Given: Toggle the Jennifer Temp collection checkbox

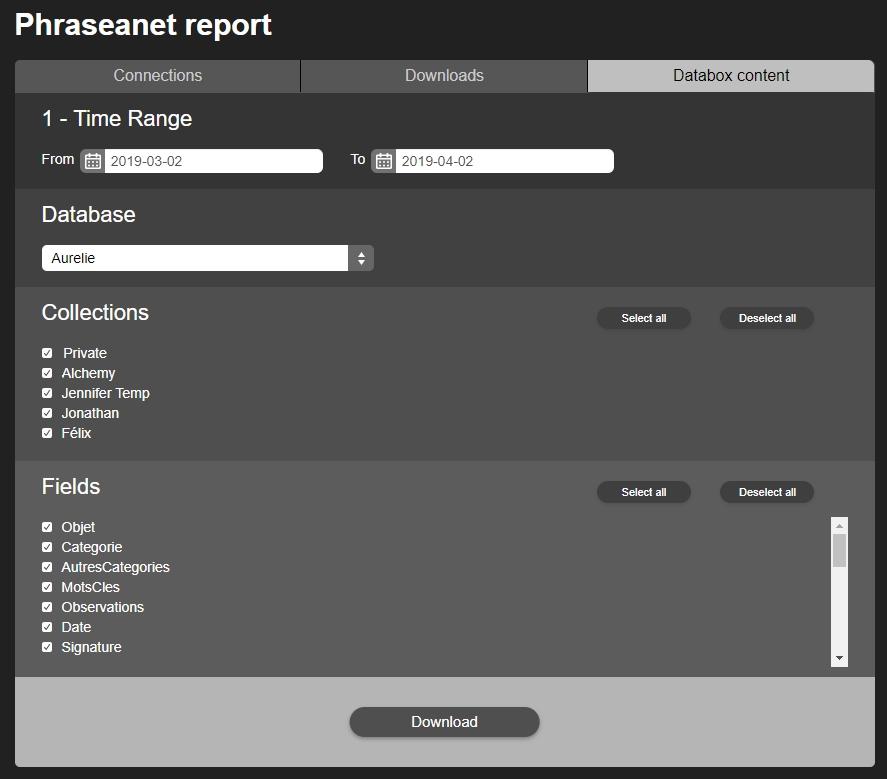Looking at the screenshot, I should point(47,393).
